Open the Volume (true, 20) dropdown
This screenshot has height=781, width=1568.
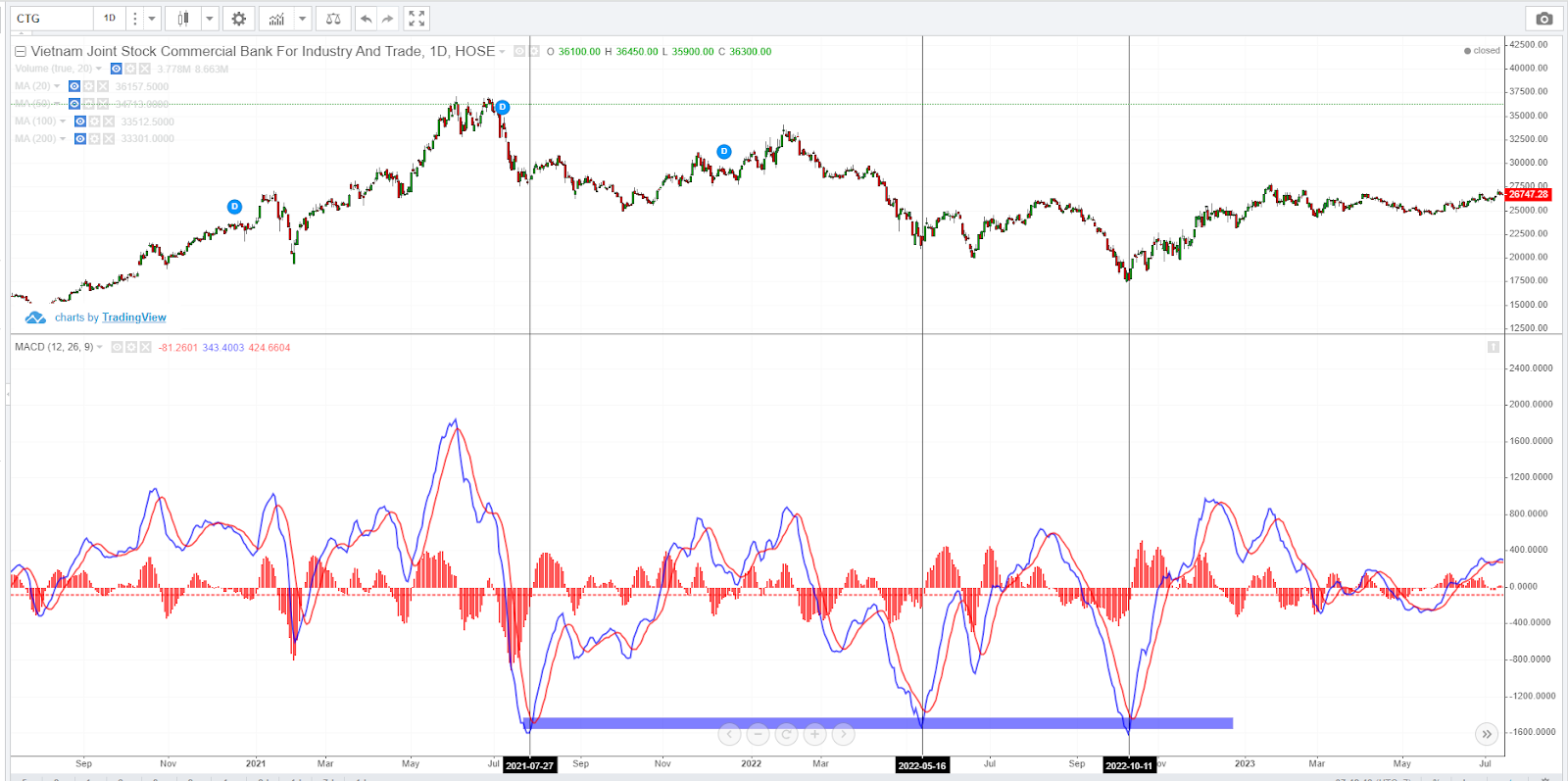pos(99,69)
